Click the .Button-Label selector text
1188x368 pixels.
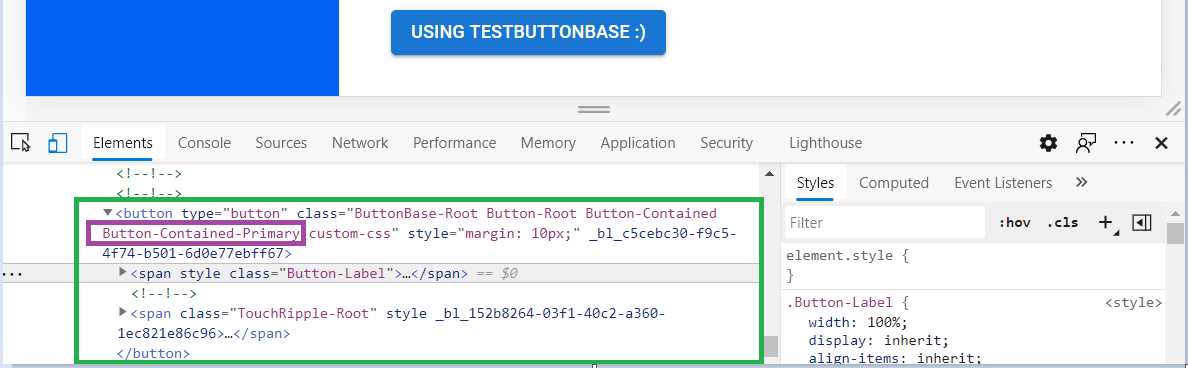(840, 303)
